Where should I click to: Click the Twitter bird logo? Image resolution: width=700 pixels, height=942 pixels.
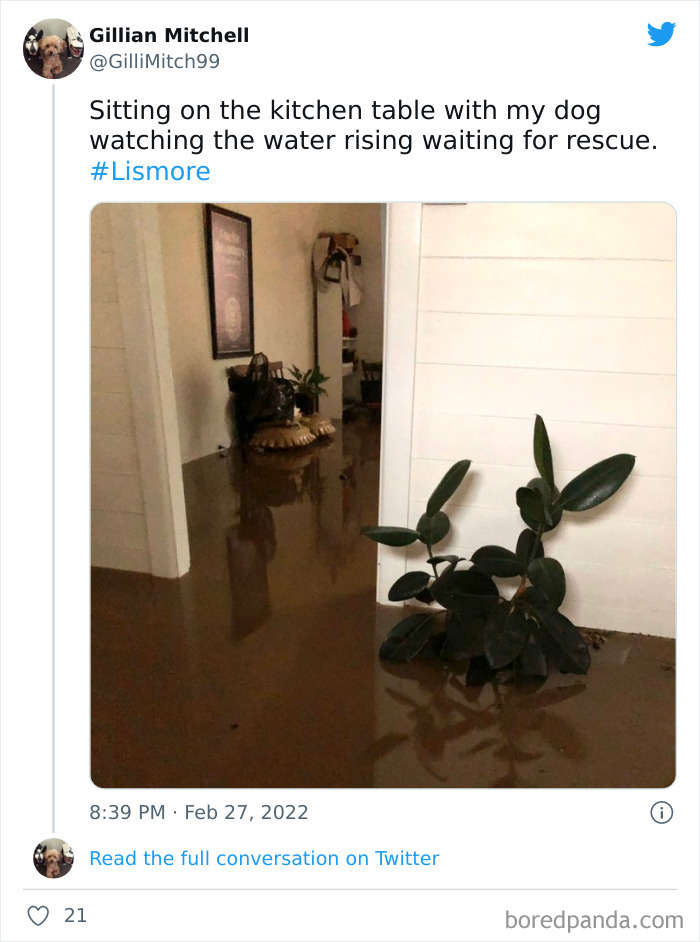pos(663,35)
